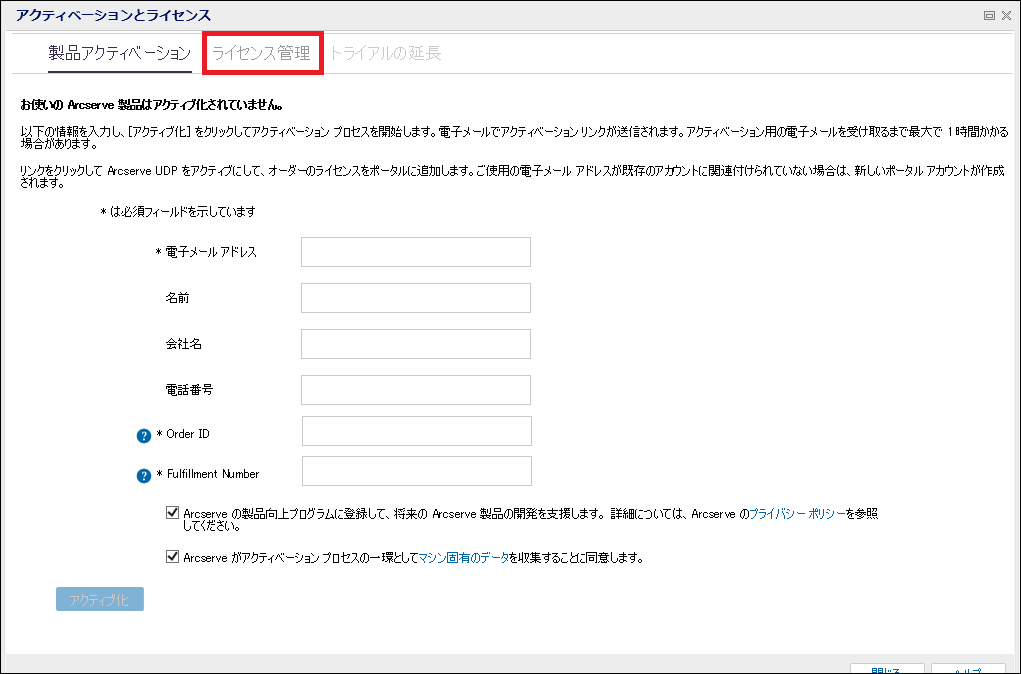The height and width of the screenshot is (674, 1021).
Task: Click the Fulfillment Number help question icon
Action: 143,475
